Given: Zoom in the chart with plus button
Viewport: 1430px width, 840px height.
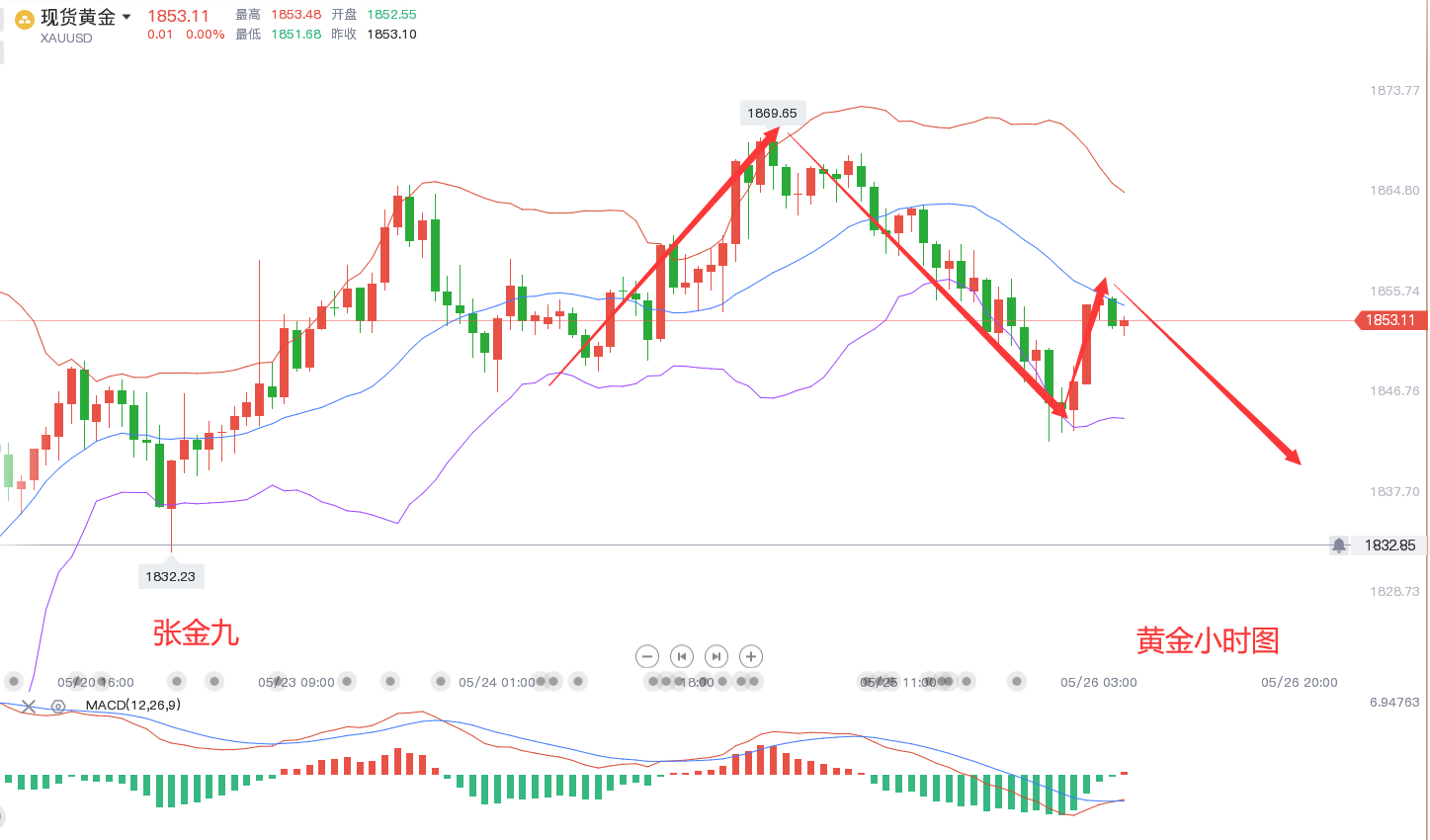Looking at the screenshot, I should point(751,656).
